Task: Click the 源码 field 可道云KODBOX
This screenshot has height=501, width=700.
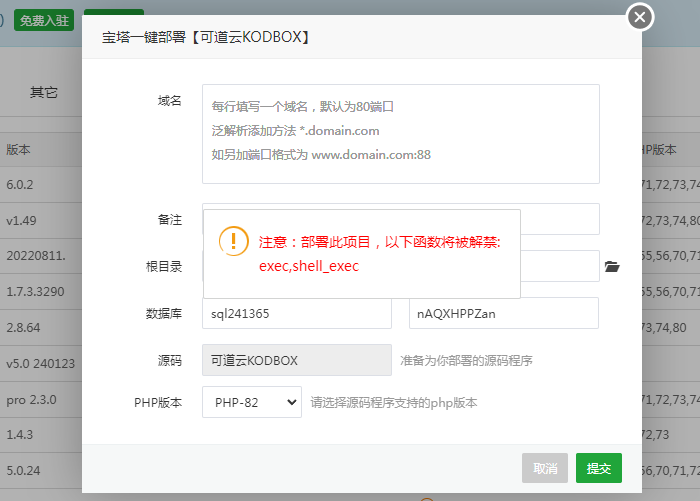Action: pyautogui.click(x=297, y=360)
